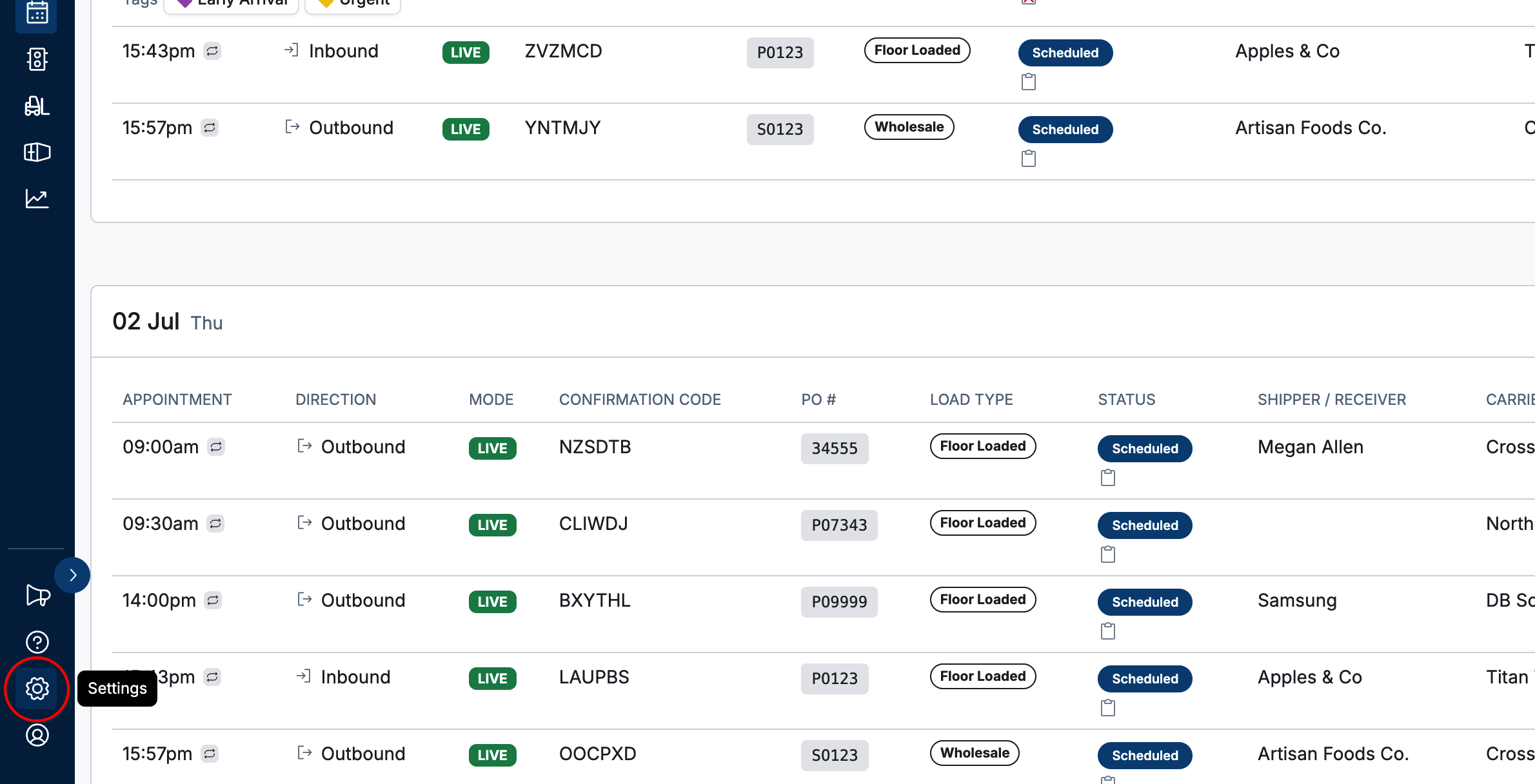
Task: Click shipper Samsung
Action: click(x=1297, y=600)
